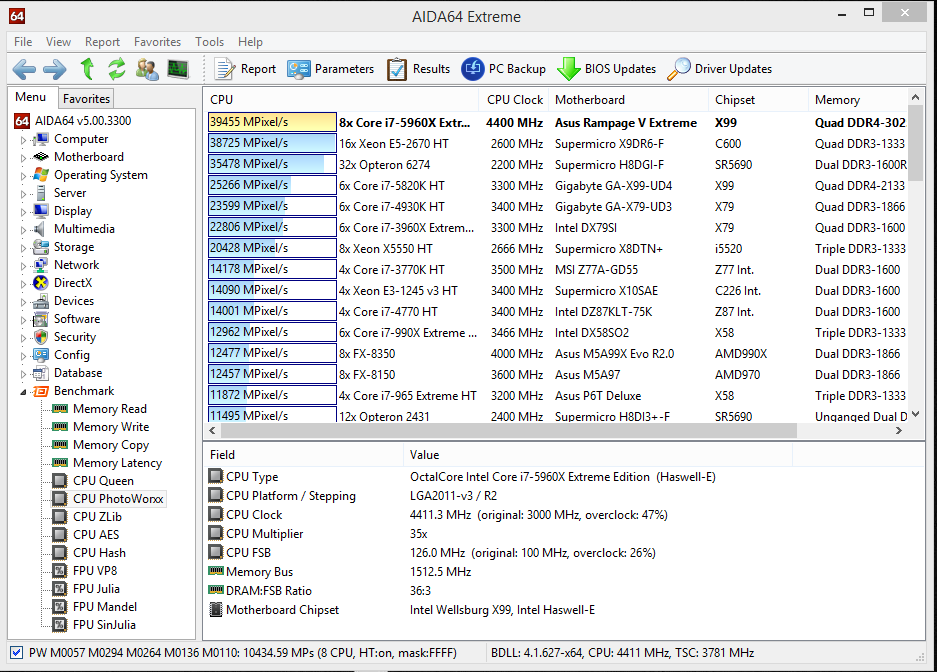Click the DirectX yellow X icon
The height and width of the screenshot is (672, 937).
click(x=41, y=283)
